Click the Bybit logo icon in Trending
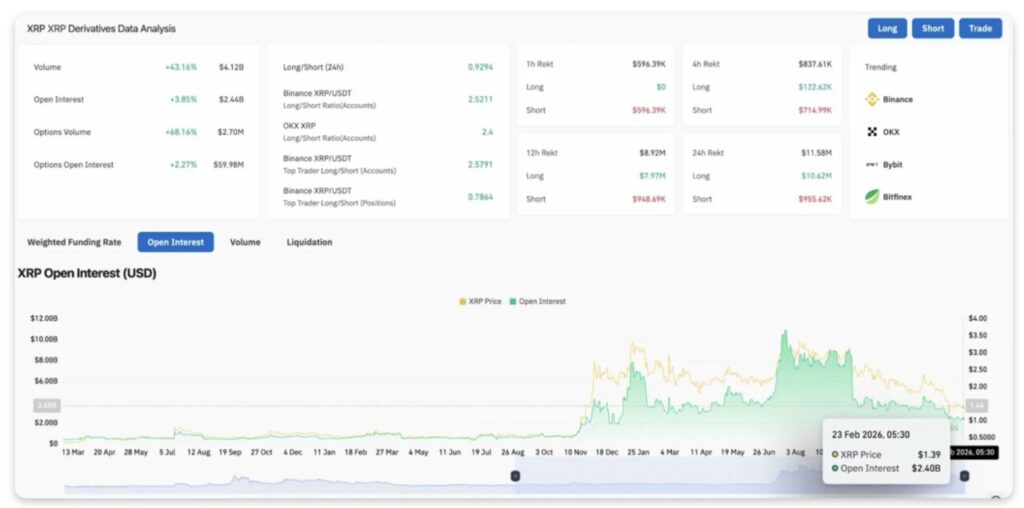 [872, 164]
